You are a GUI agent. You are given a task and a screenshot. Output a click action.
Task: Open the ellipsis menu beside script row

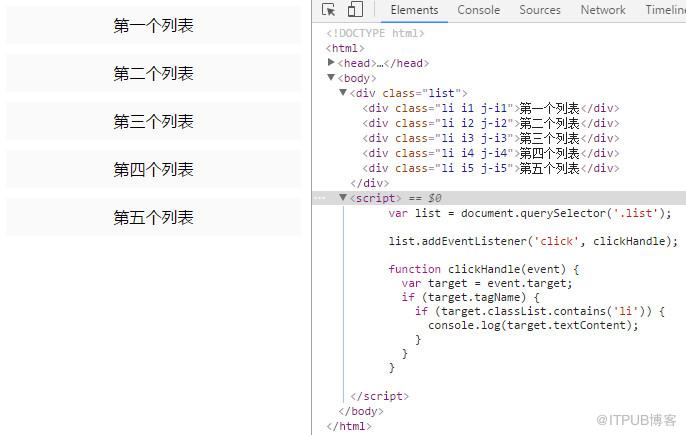(x=319, y=198)
